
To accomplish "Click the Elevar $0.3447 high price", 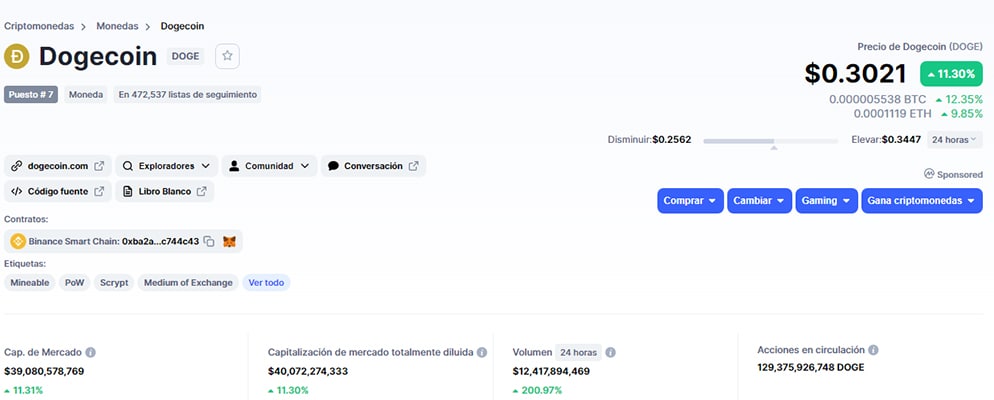I will 886,139.
